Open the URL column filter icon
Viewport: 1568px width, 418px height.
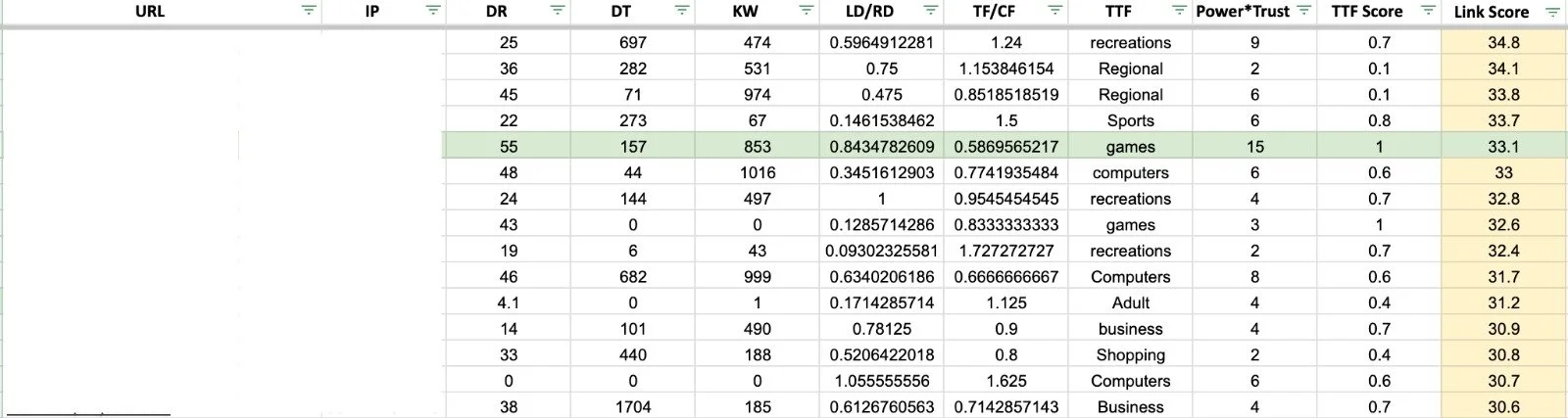[x=309, y=11]
